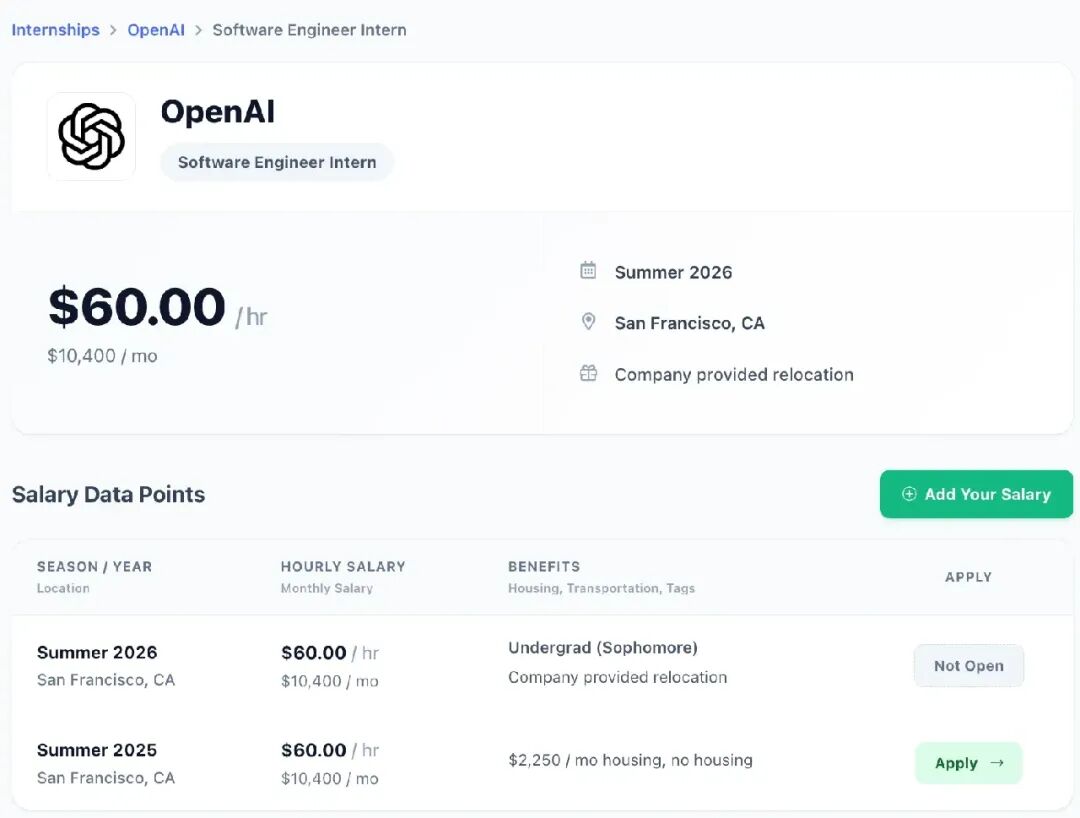Click the arrow icon in Apply button
Viewport: 1080px width, 818px height.
(x=997, y=763)
